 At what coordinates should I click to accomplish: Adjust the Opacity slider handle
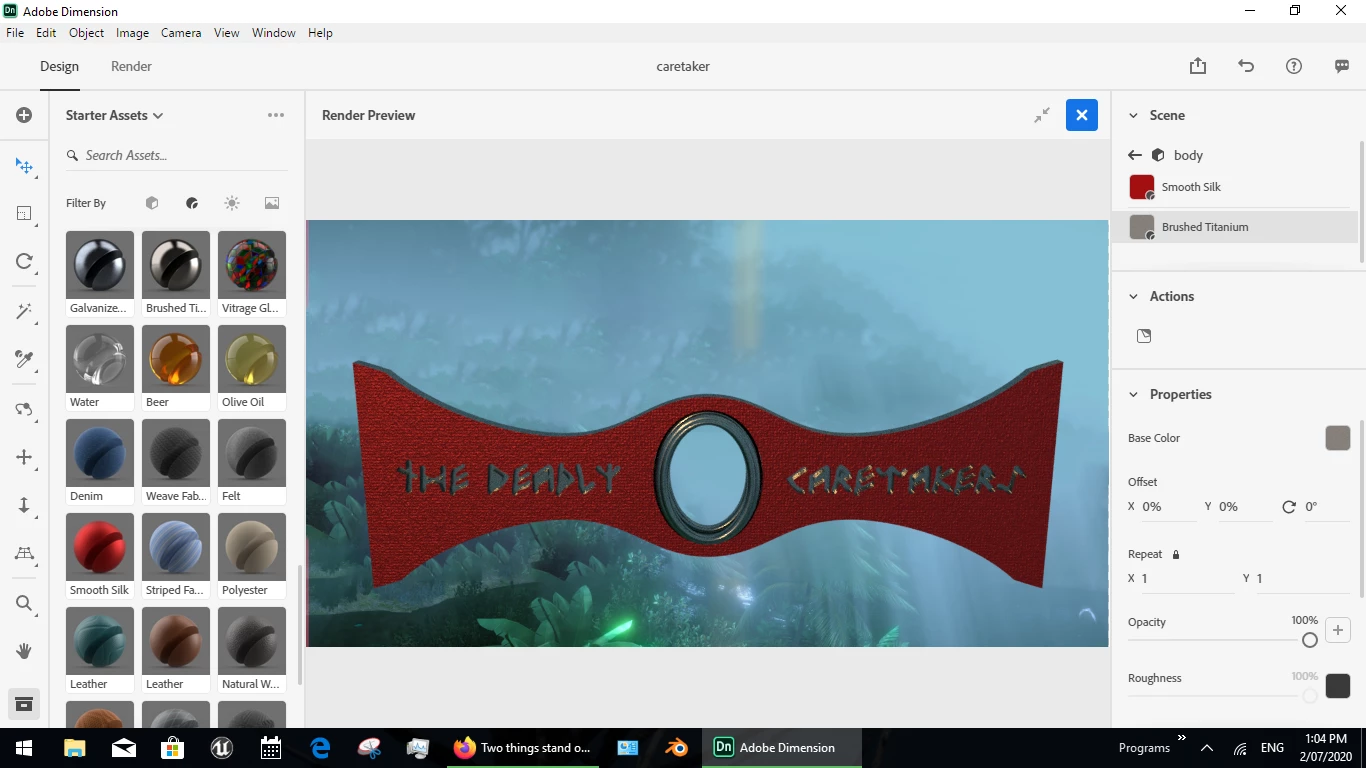(x=1310, y=640)
